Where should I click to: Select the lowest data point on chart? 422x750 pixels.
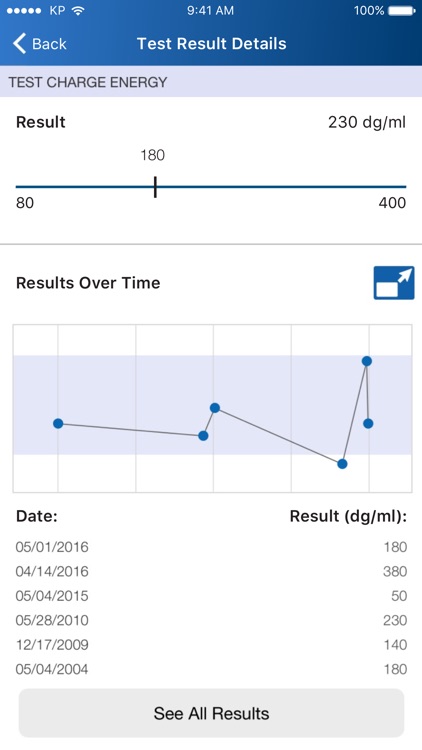click(342, 463)
